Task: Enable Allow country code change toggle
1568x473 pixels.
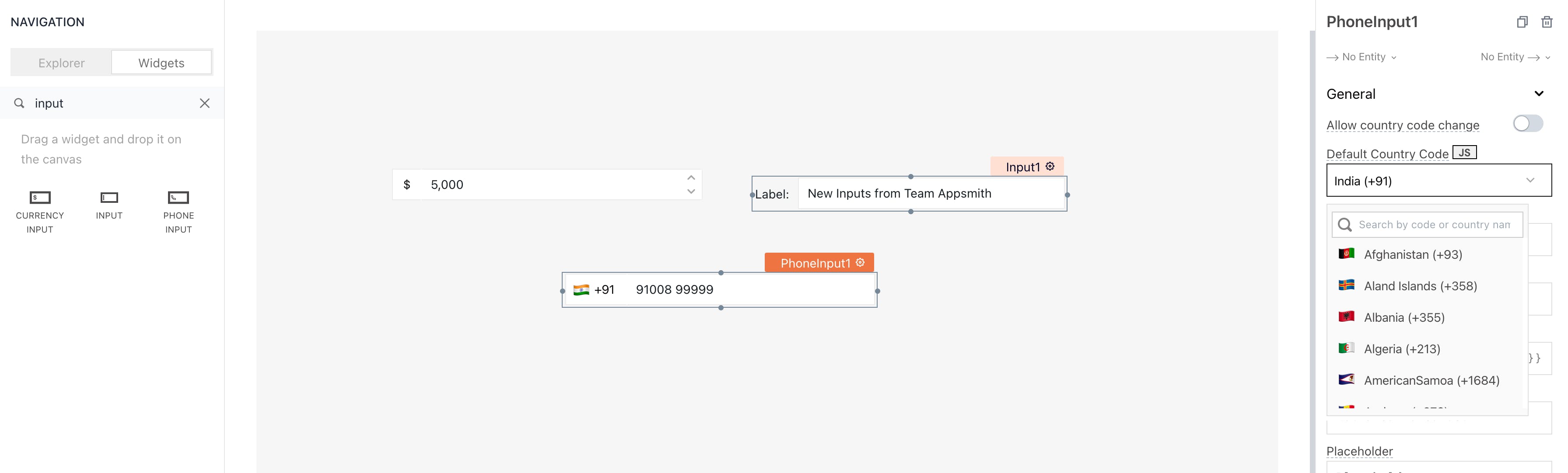Action: [x=1527, y=124]
